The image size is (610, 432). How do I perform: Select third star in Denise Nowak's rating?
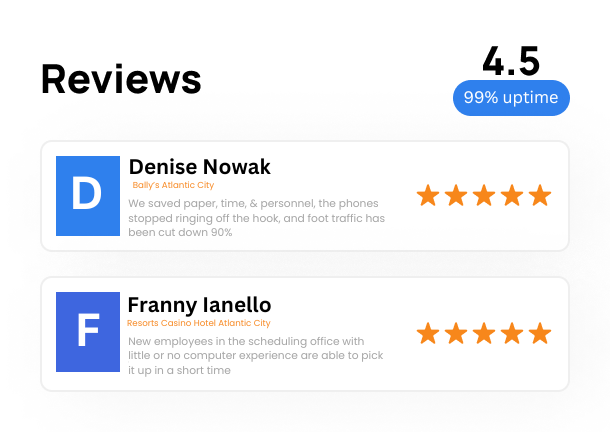pos(484,195)
